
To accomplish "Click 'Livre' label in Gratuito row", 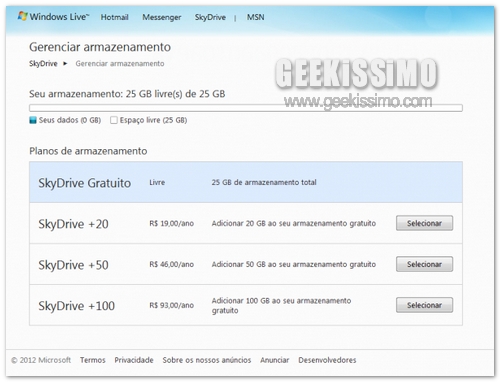I will (157, 182).
